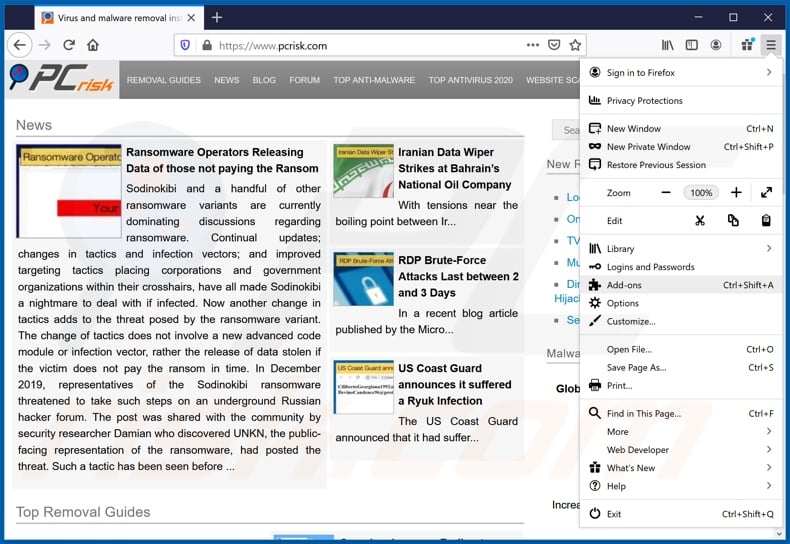
Task: Click the PCrisk logo
Action: [x=61, y=79]
